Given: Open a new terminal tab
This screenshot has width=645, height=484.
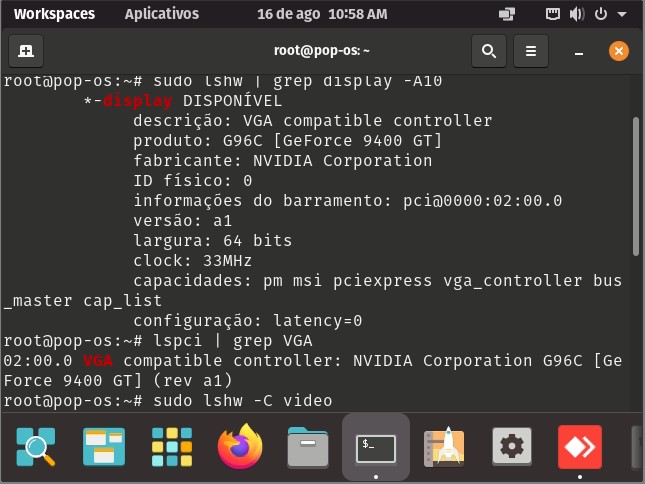Looking at the screenshot, I should (26, 51).
